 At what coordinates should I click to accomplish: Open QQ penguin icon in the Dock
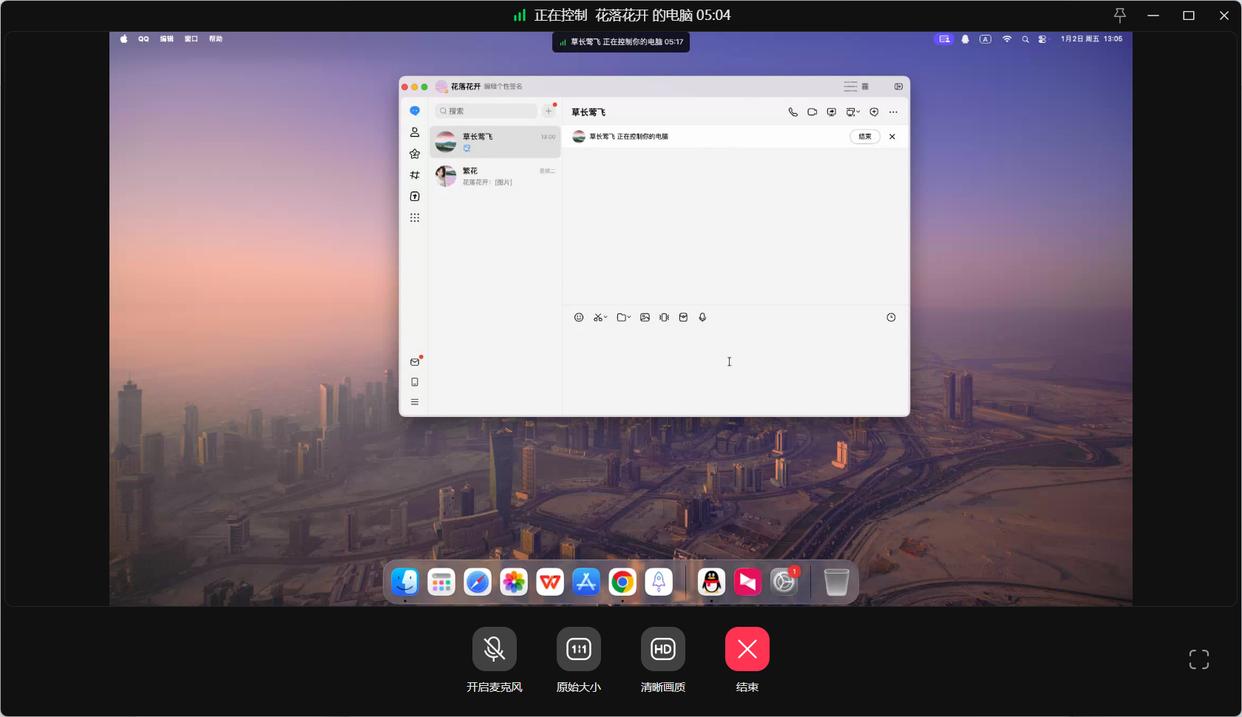pos(711,581)
